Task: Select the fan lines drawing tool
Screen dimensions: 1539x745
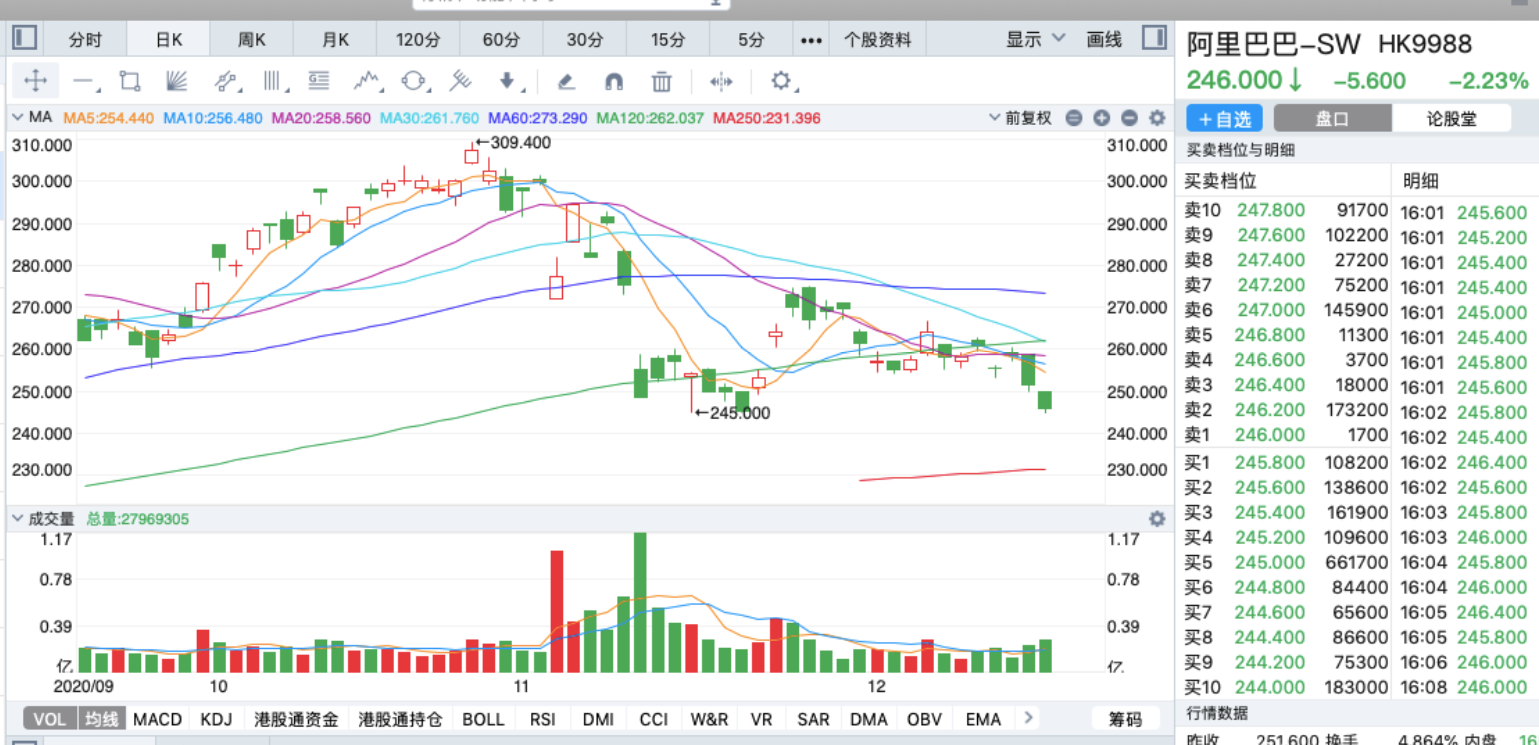Action: pyautogui.click(x=176, y=81)
